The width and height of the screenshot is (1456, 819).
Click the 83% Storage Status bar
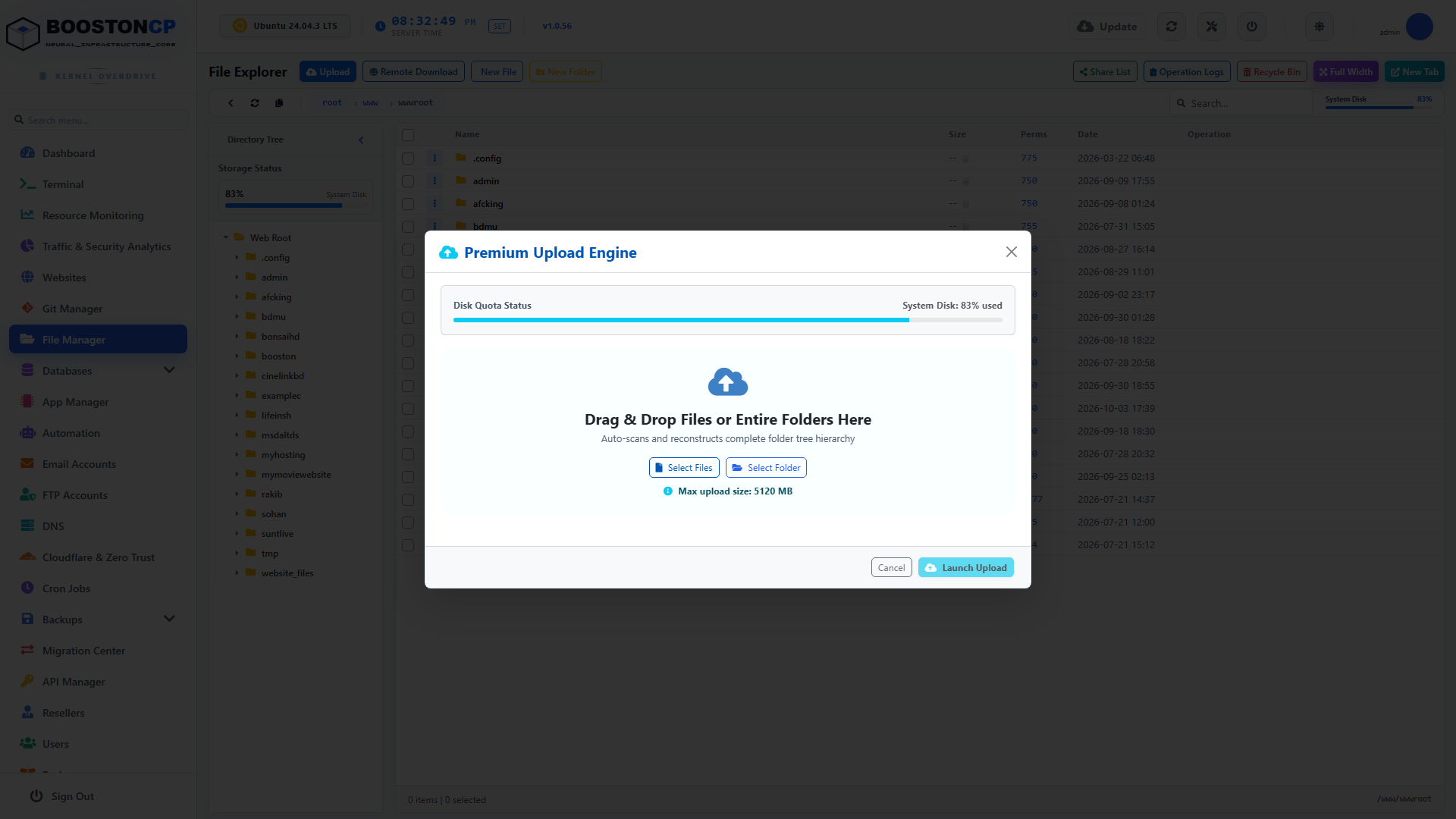point(295,206)
